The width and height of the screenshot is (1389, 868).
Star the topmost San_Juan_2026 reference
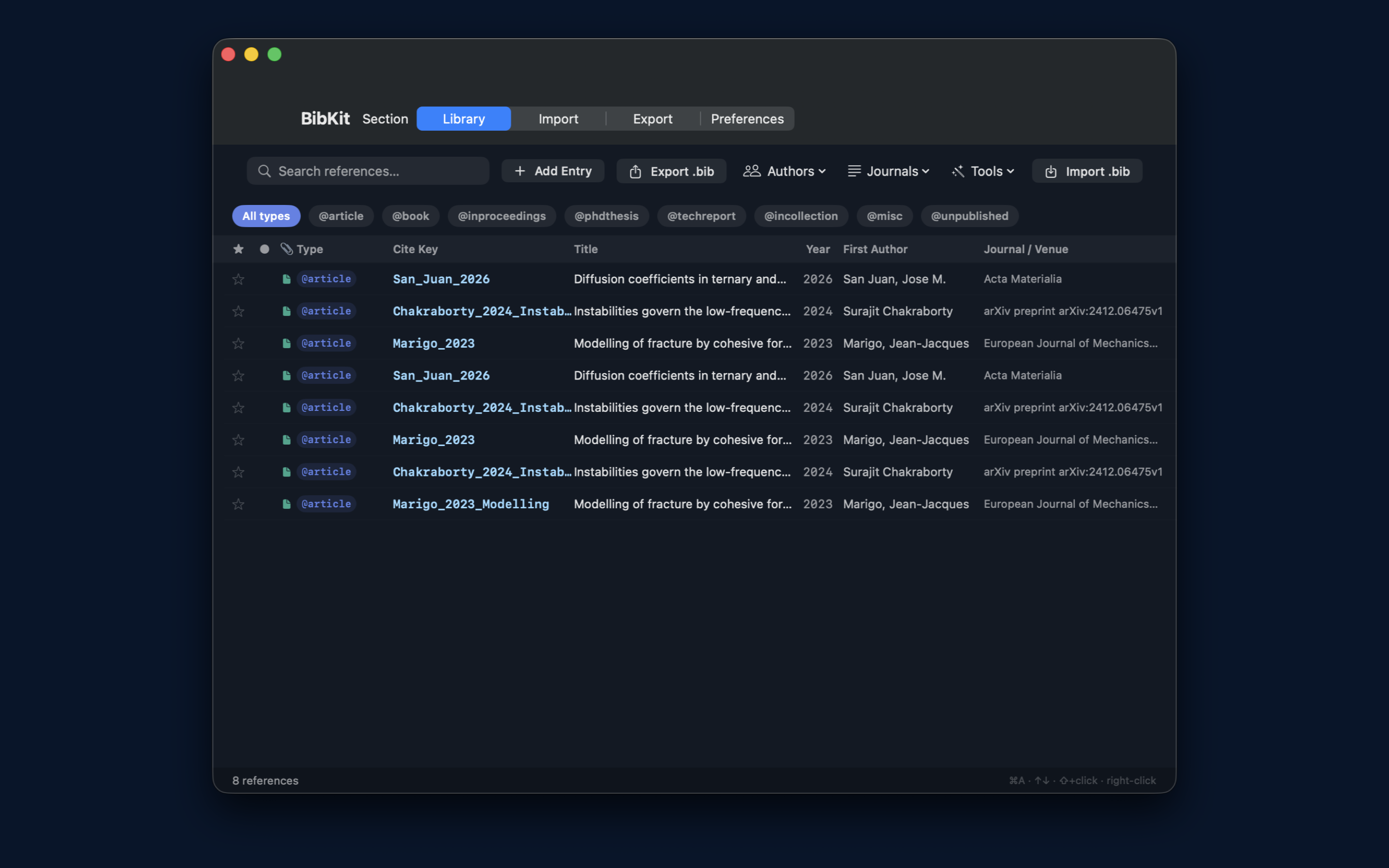click(x=238, y=279)
